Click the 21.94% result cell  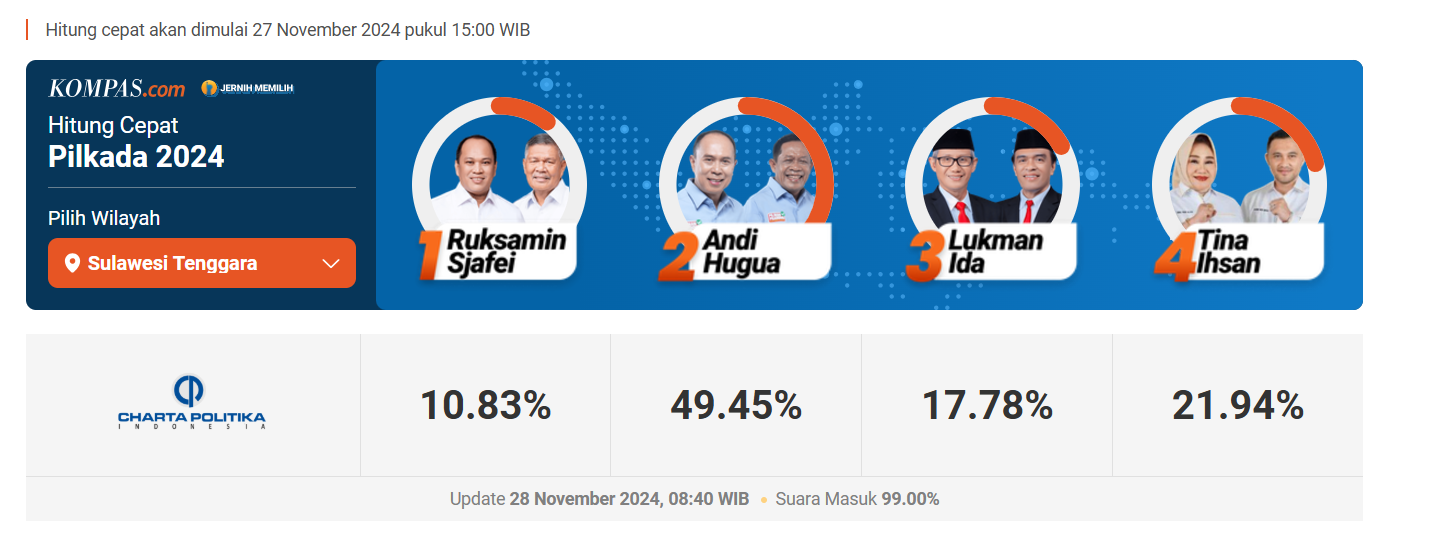(x=1238, y=405)
